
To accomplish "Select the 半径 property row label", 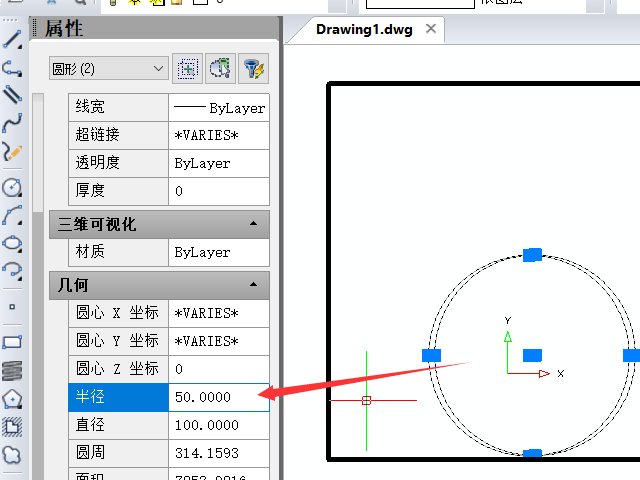I will click(x=118, y=397).
